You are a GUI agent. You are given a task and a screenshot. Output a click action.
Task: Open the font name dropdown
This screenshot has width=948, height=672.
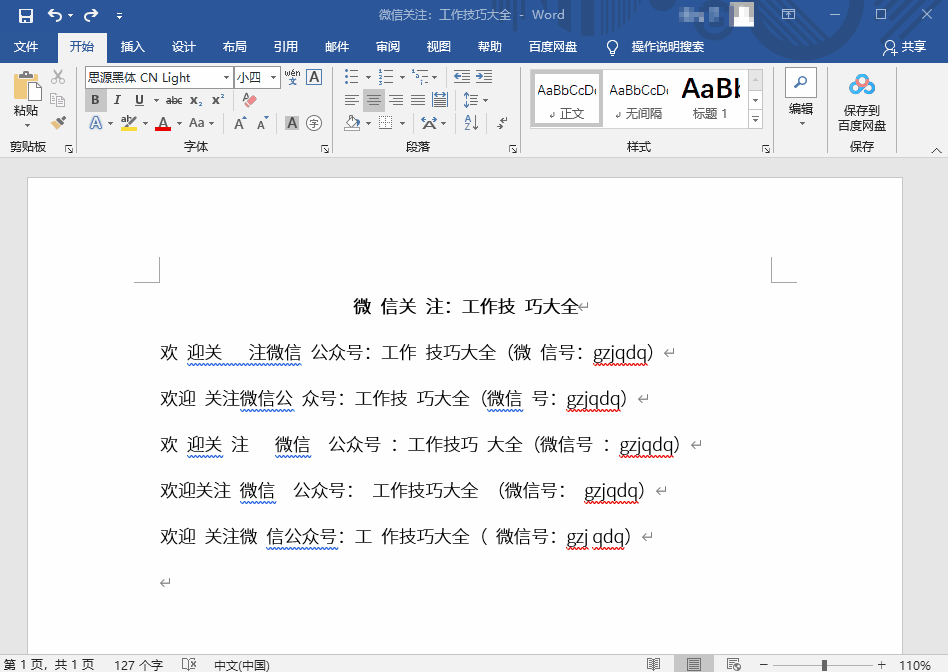[226, 77]
